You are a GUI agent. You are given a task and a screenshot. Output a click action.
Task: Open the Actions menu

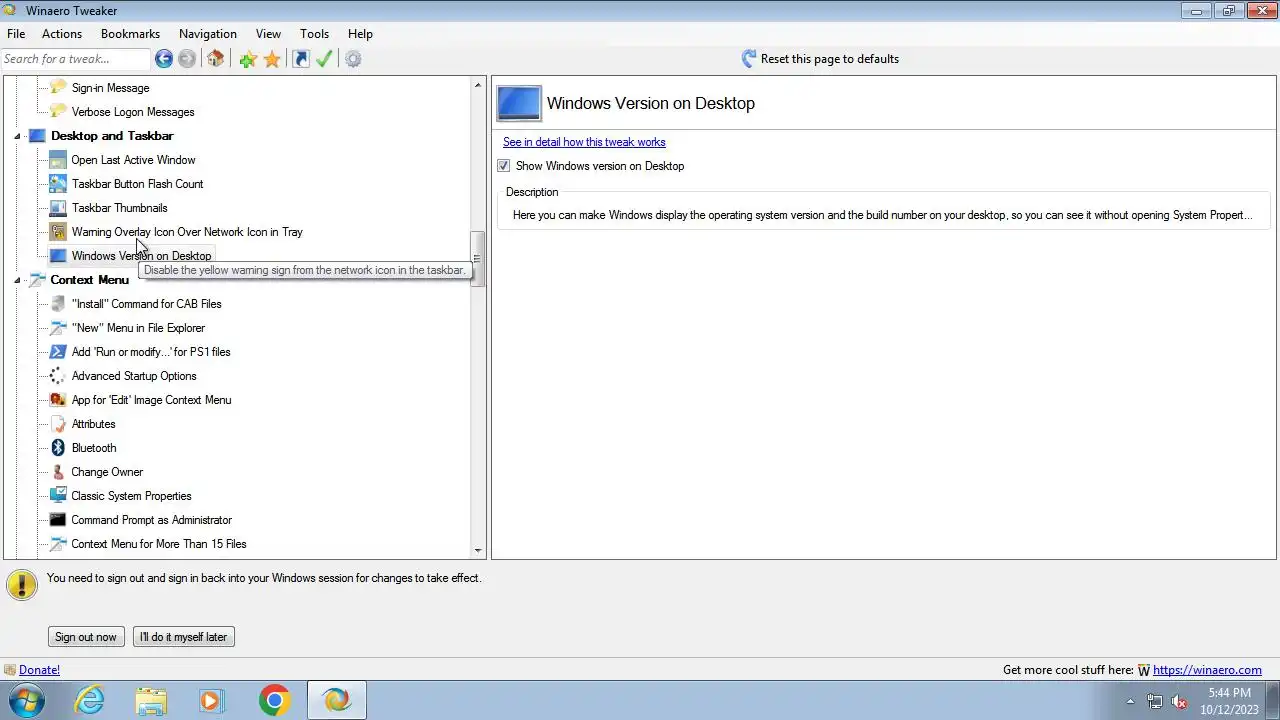pyautogui.click(x=62, y=34)
